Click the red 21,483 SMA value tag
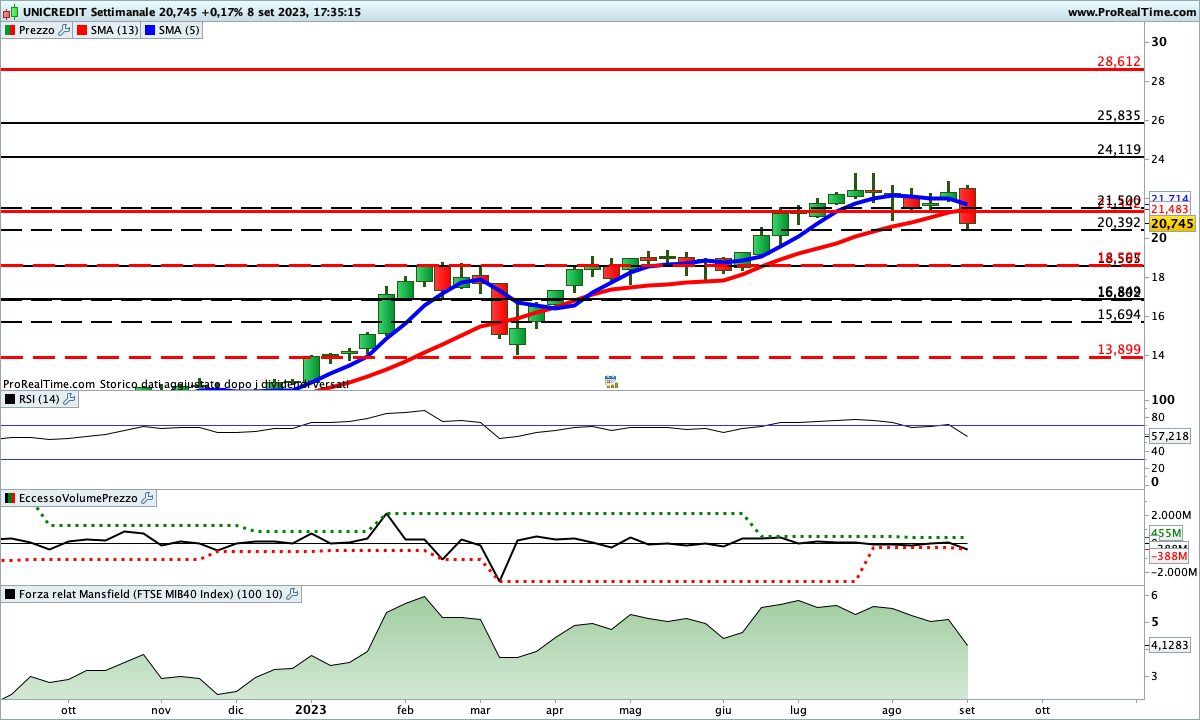 click(1169, 208)
